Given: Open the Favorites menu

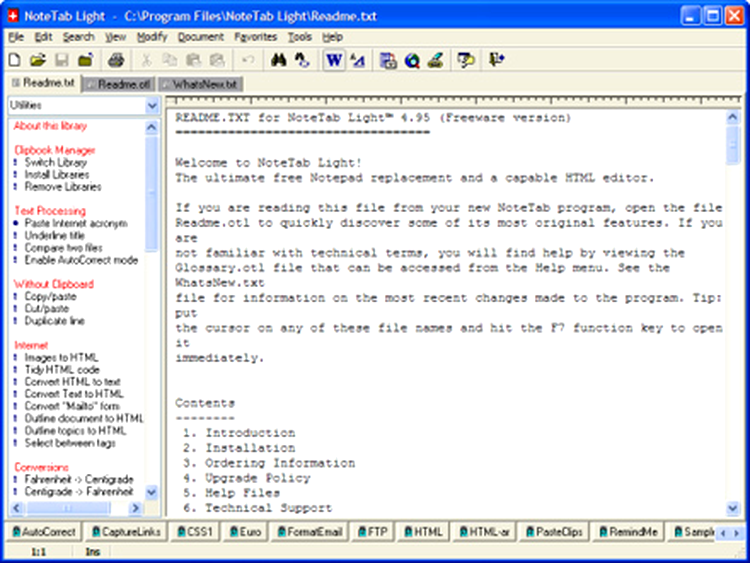Looking at the screenshot, I should (x=255, y=37).
